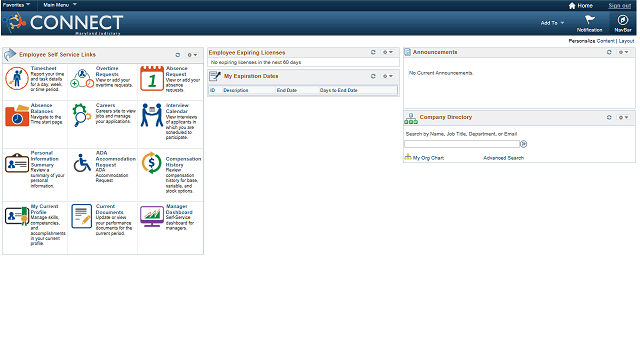Click the Personal Information Summary badge icon
Viewport: 640px width, 360px height.
[17, 163]
